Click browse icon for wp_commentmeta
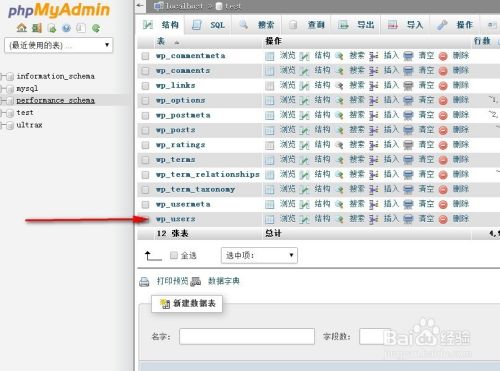The width and height of the screenshot is (500, 371). pos(269,56)
